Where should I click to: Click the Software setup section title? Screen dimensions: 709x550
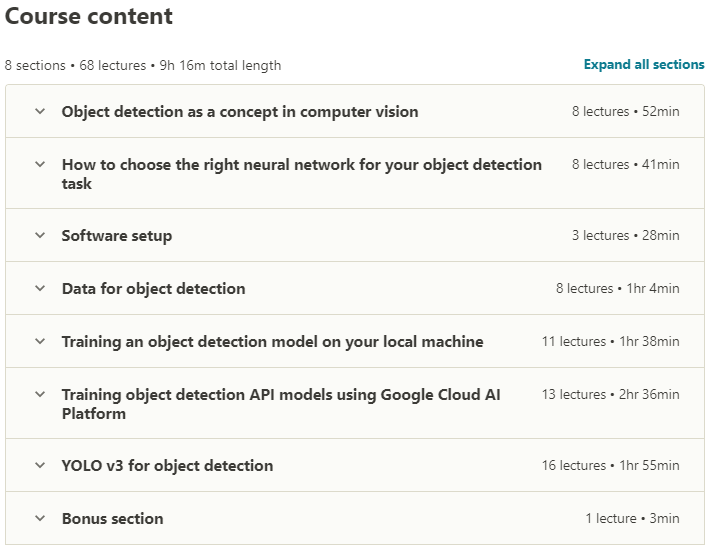pyautogui.click(x=117, y=236)
